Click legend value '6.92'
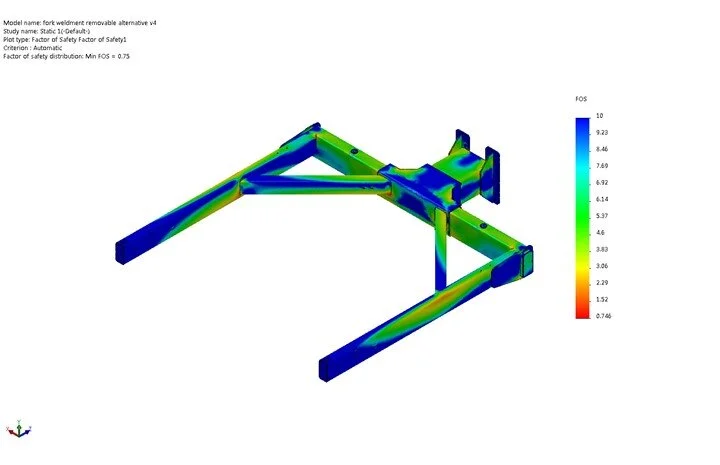This screenshot has width=720, height=465. (602, 183)
